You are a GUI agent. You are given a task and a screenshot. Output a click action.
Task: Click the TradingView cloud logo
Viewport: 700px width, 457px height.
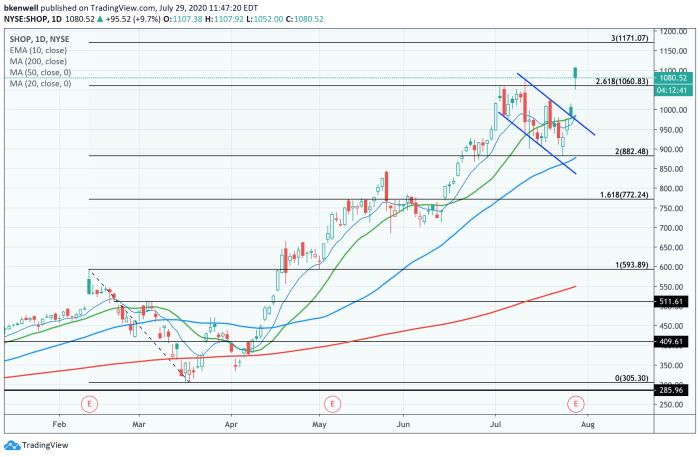pos(13,445)
